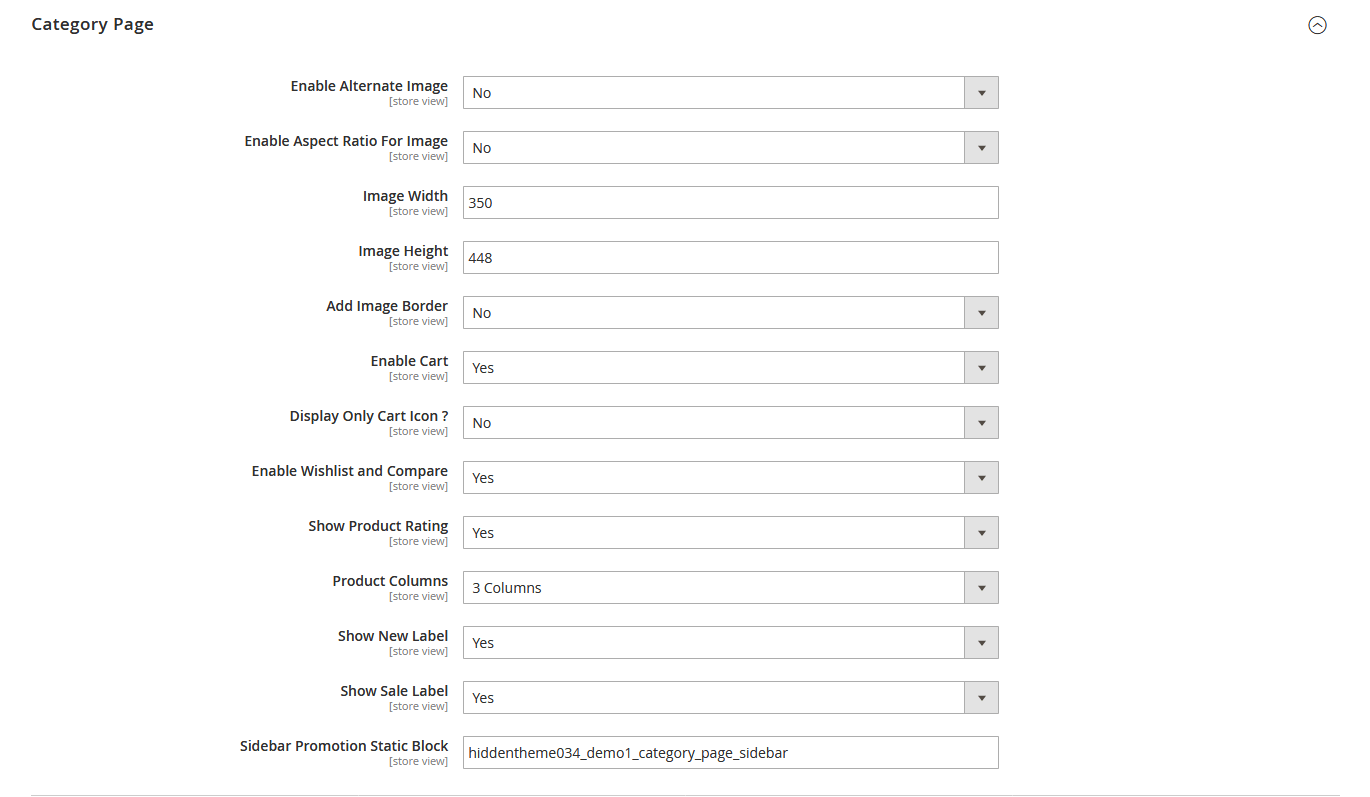Image resolution: width=1370 pixels, height=797 pixels.
Task: Collapse the Category Page section via chevron icon
Action: pos(1317,26)
